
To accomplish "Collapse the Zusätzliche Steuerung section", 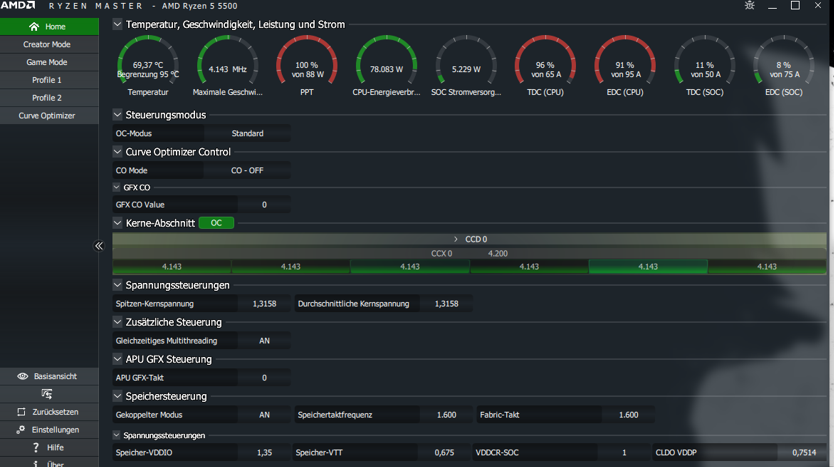I will (x=118, y=322).
